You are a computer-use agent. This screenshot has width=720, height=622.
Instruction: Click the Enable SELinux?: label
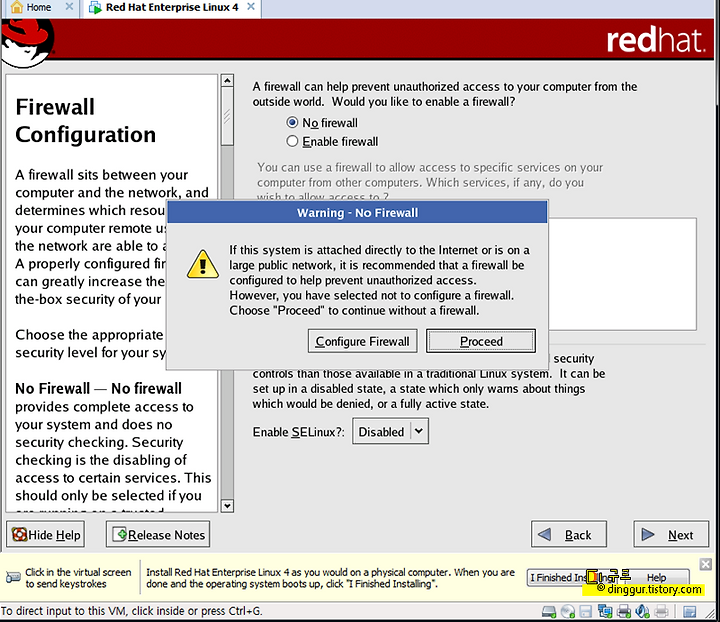[298, 432]
